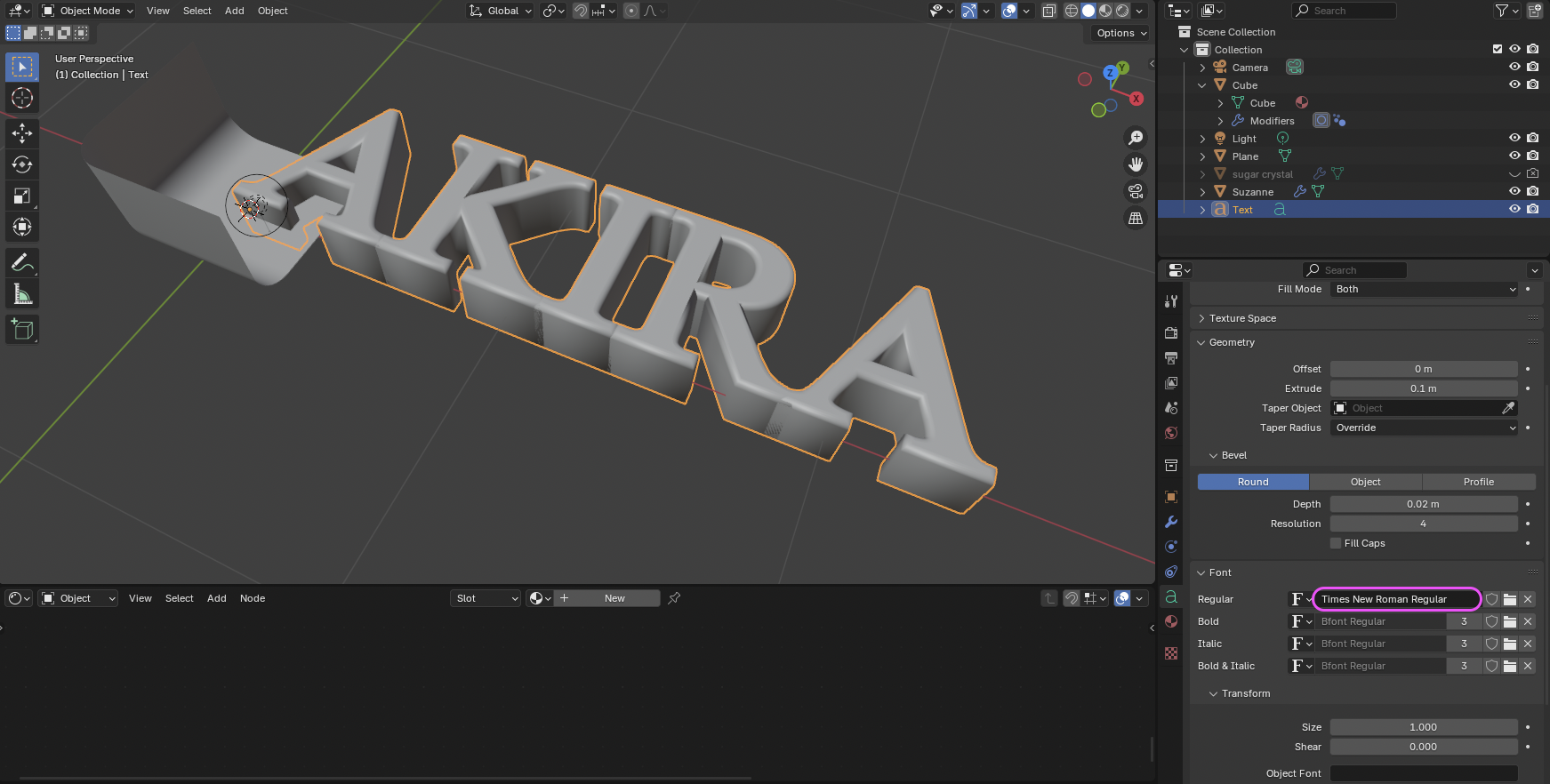
Task: Select the Rotate tool
Action: [22, 164]
